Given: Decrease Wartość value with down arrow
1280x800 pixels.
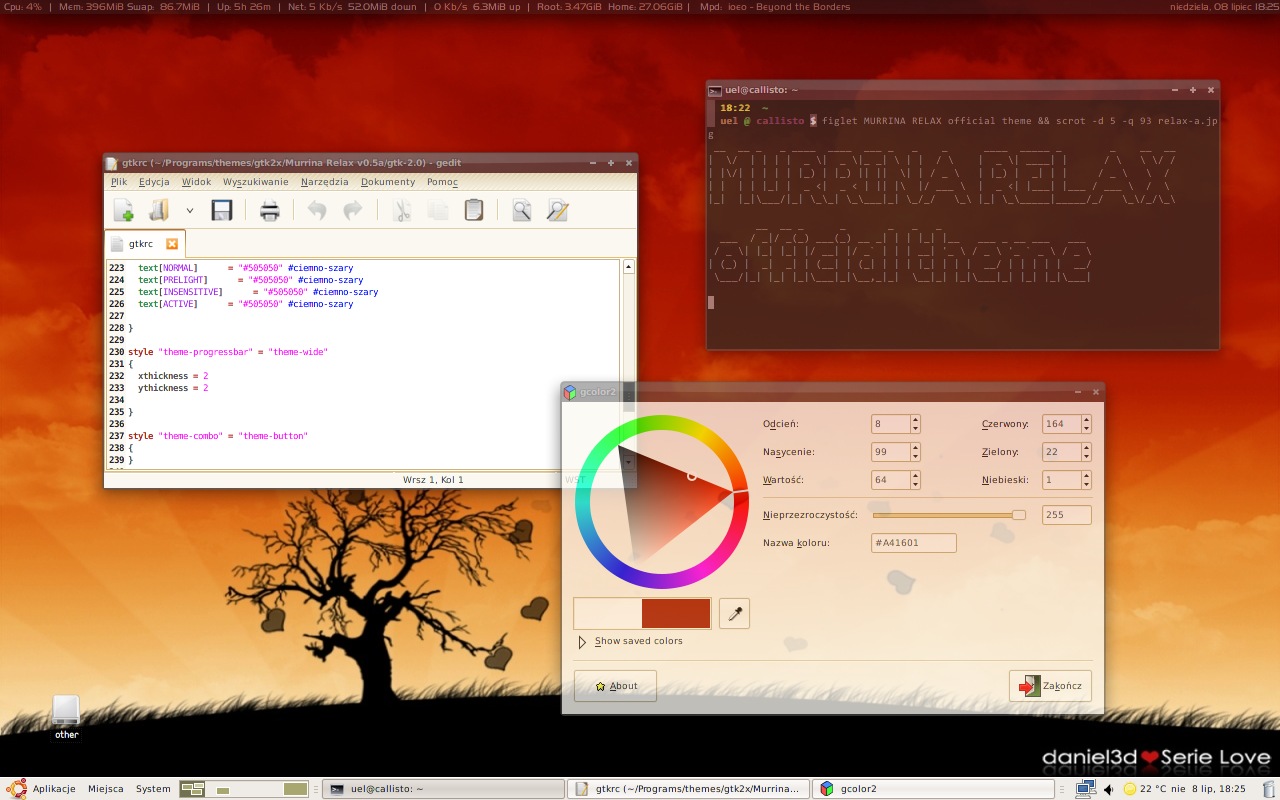Looking at the screenshot, I should 915,484.
